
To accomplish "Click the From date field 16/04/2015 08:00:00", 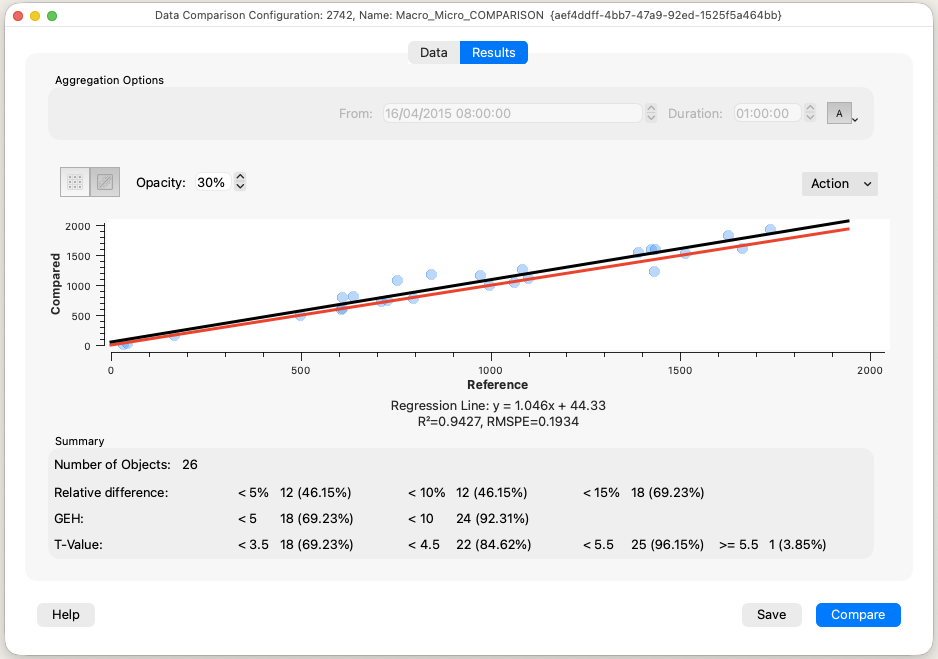I will 512,114.
